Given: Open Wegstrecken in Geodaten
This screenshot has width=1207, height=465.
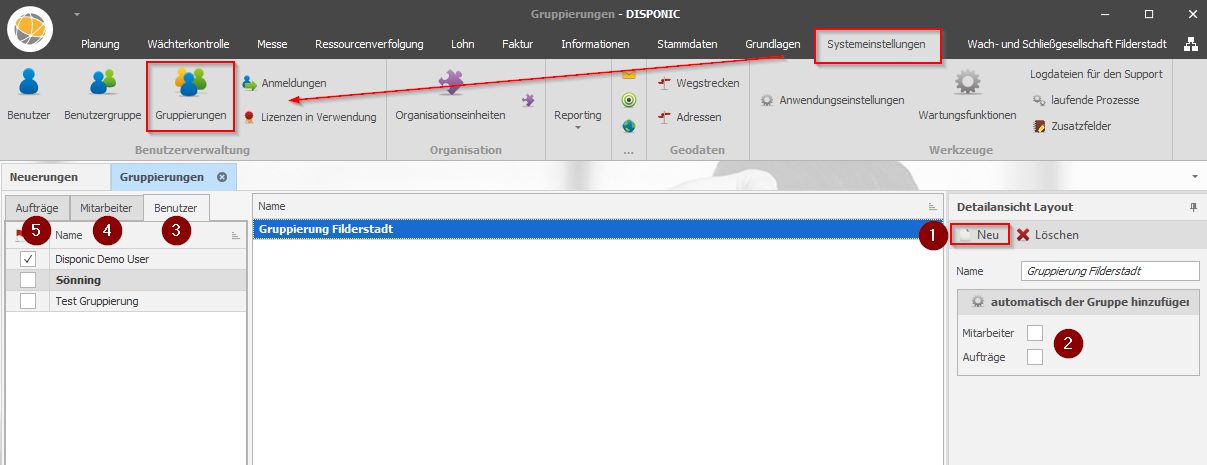Looking at the screenshot, I should click(698, 83).
